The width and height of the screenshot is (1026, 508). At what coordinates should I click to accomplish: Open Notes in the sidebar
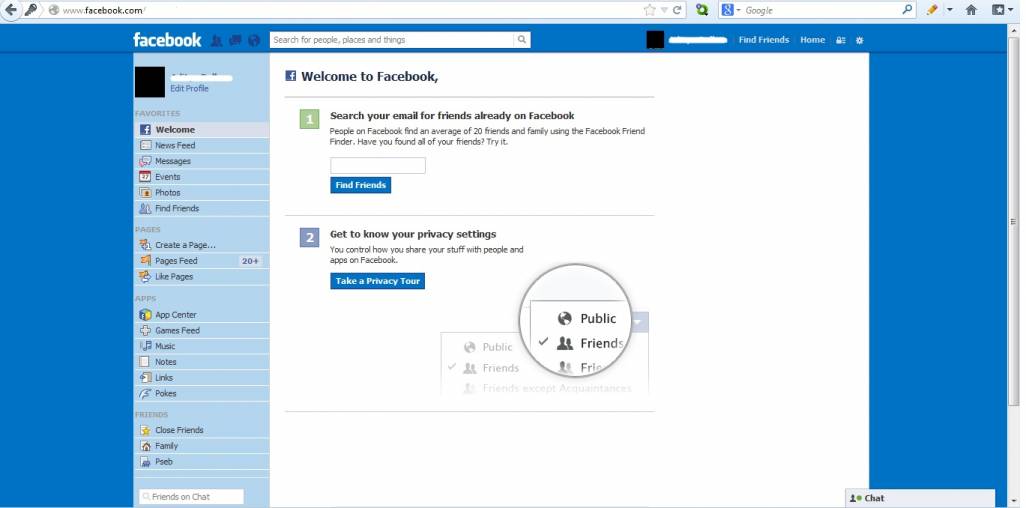pyautogui.click(x=202, y=362)
